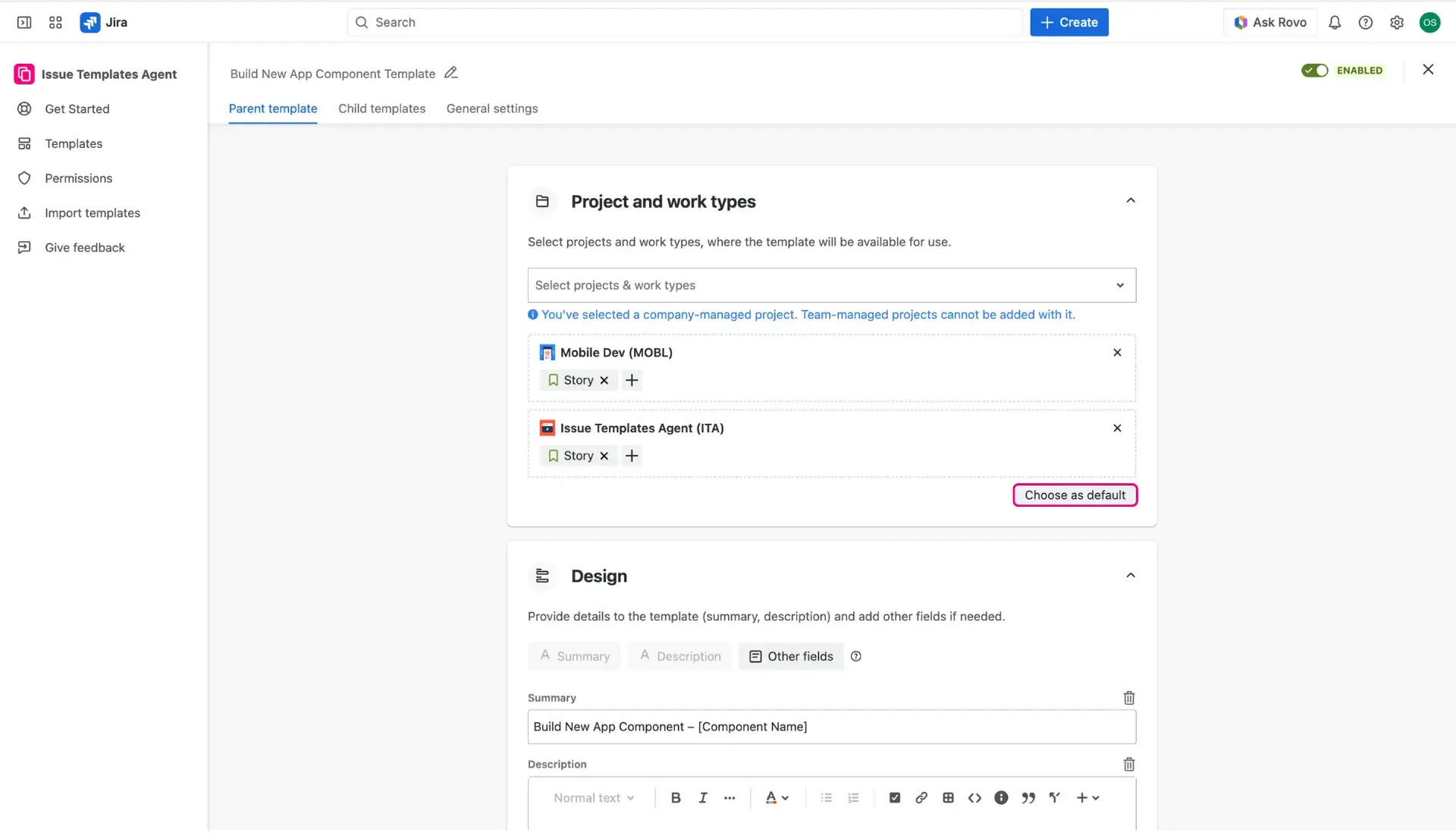Remove Issue Templates Agent (ITA) project
This screenshot has height=836, width=1456.
coord(1116,428)
